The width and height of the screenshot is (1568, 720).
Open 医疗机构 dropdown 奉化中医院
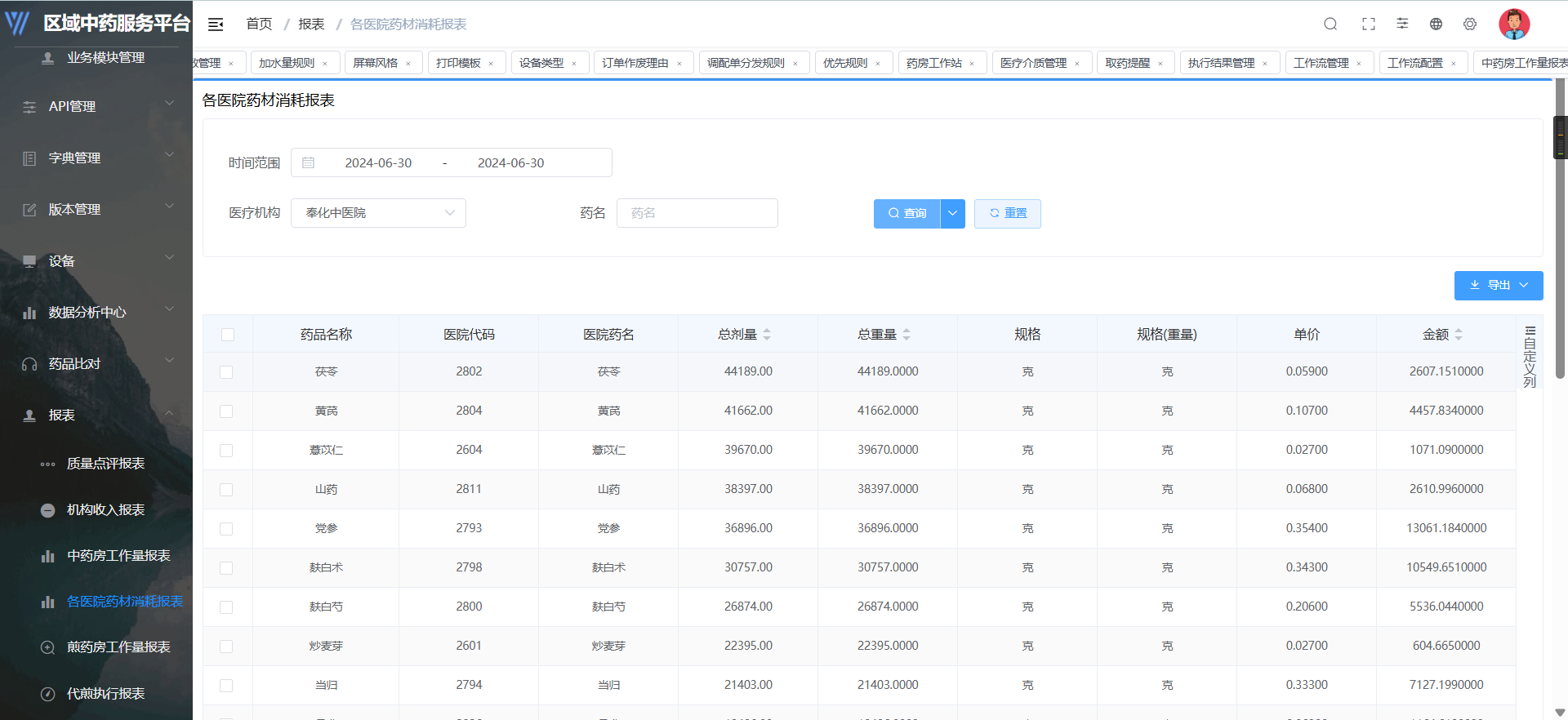[x=378, y=213]
